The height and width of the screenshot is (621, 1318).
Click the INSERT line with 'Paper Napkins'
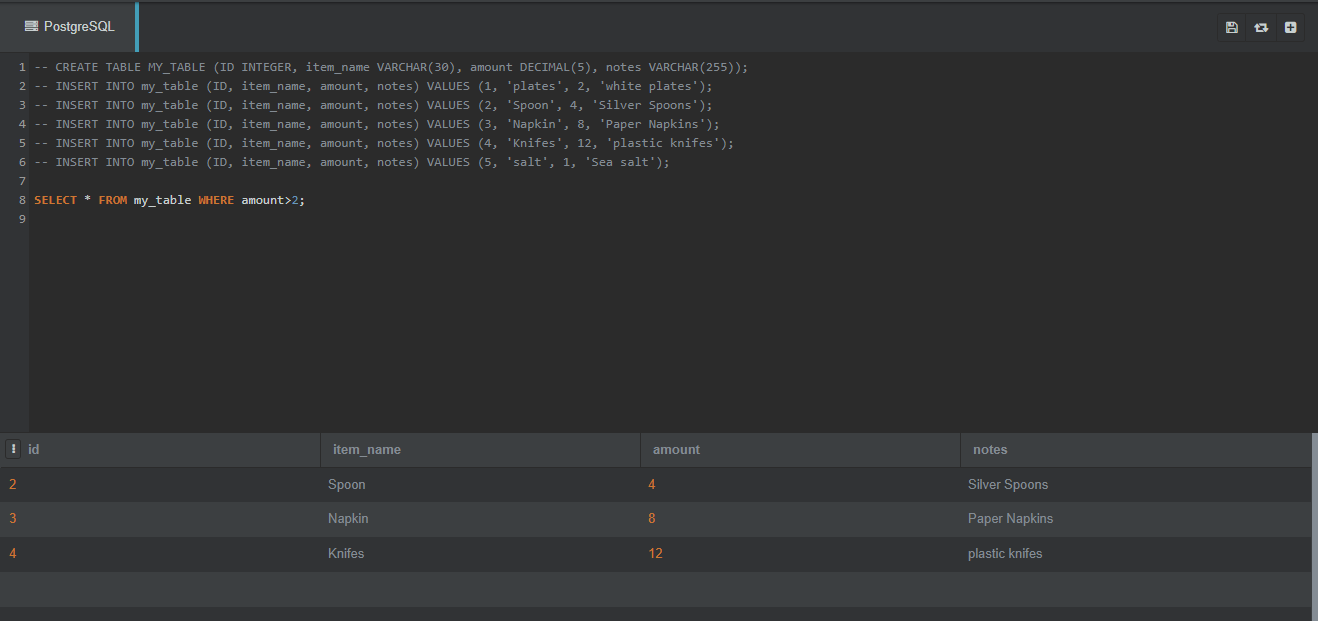[x=377, y=124]
